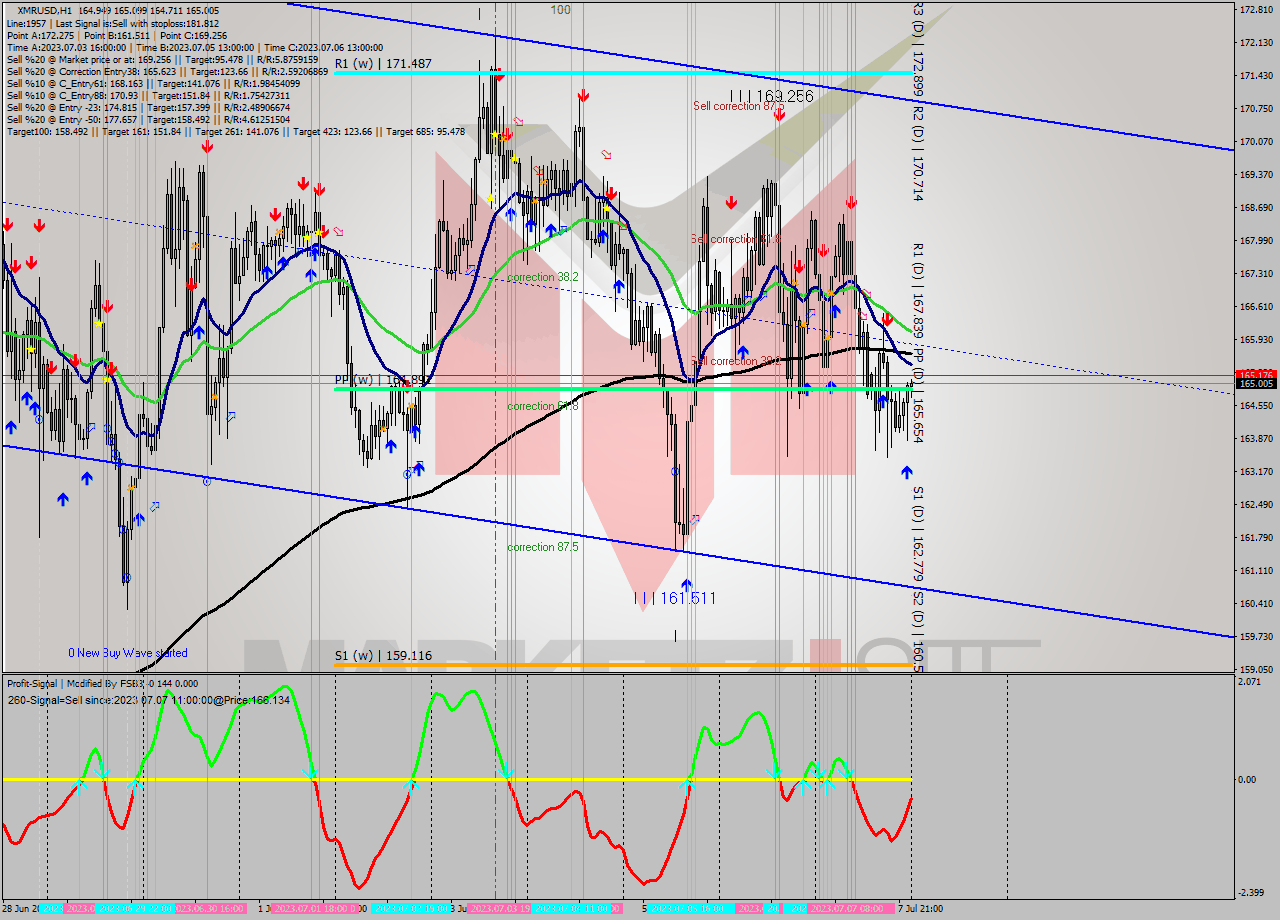
Task: Click the blue up arrow above 161.511 label
Action: click(687, 583)
